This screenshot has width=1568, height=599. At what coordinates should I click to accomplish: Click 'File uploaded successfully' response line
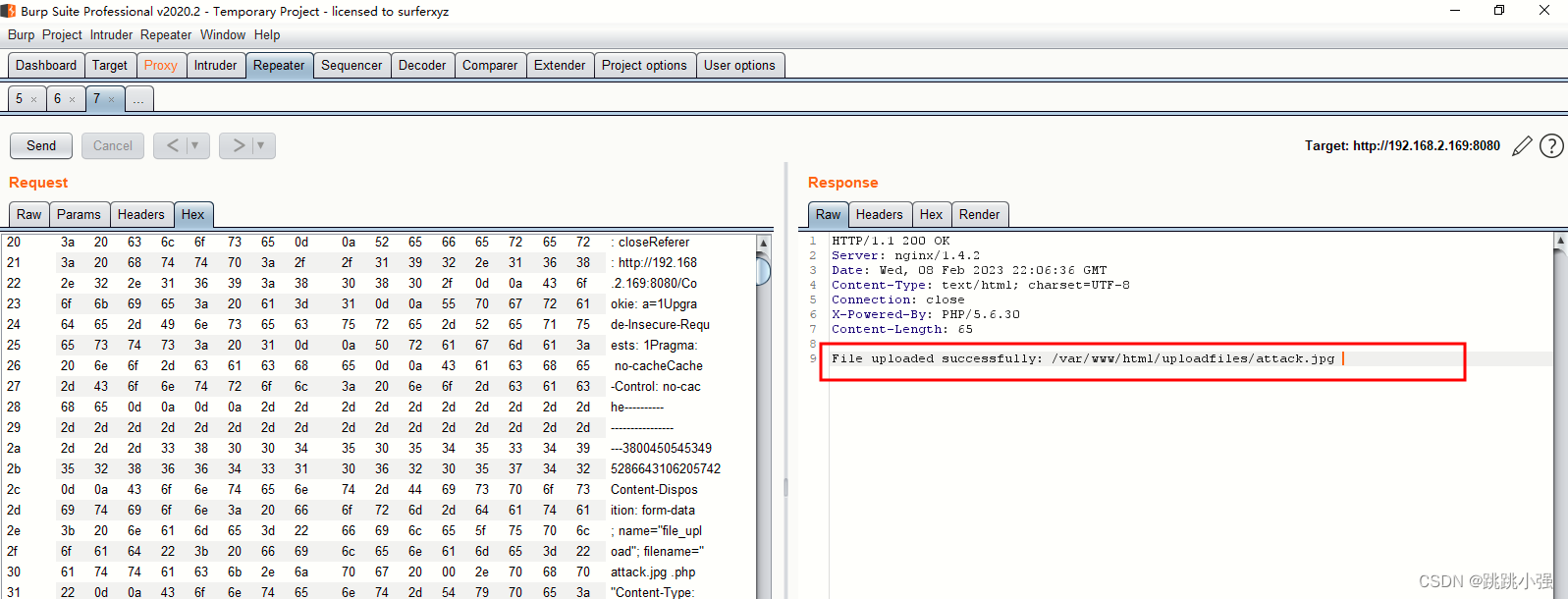[1083, 358]
